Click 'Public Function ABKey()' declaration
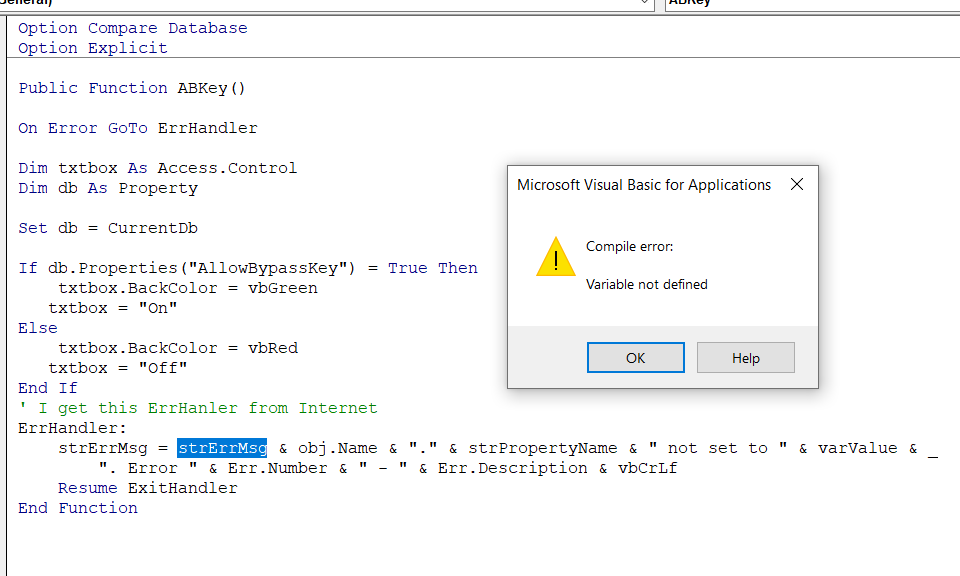 (132, 88)
